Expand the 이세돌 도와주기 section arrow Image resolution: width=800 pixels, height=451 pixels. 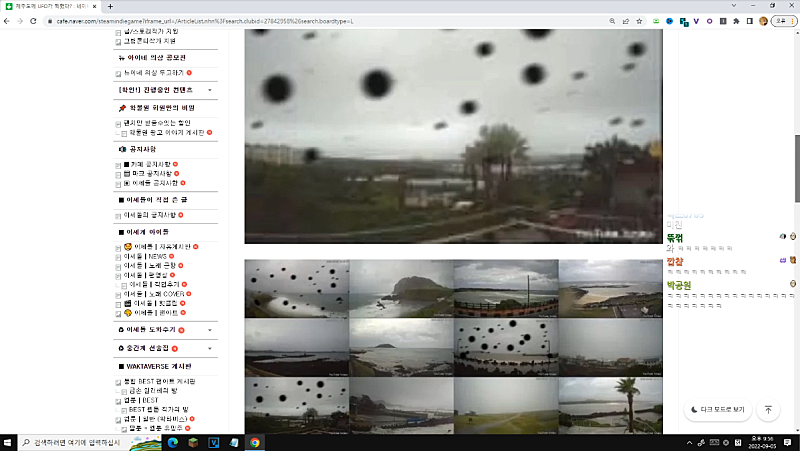pyautogui.click(x=210, y=330)
